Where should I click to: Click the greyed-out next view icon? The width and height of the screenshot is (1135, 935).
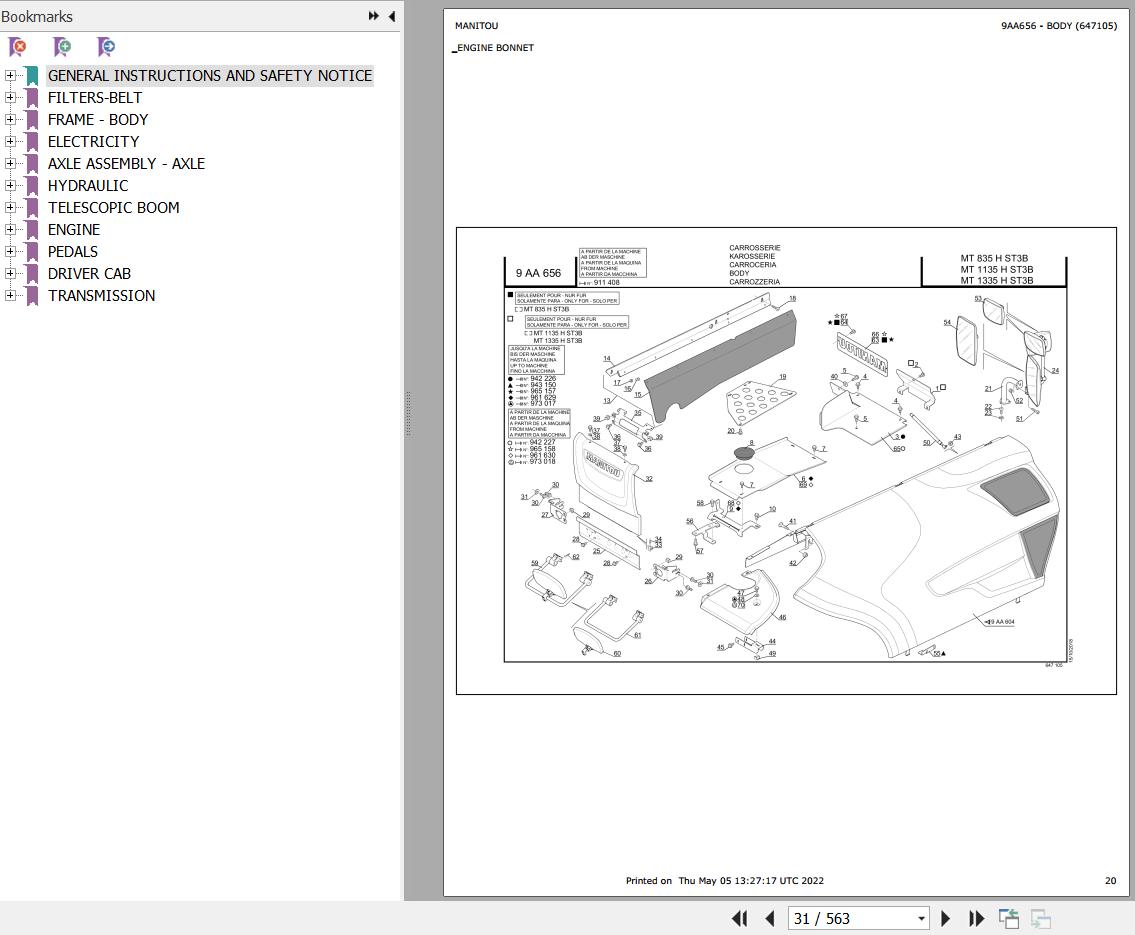1040,918
